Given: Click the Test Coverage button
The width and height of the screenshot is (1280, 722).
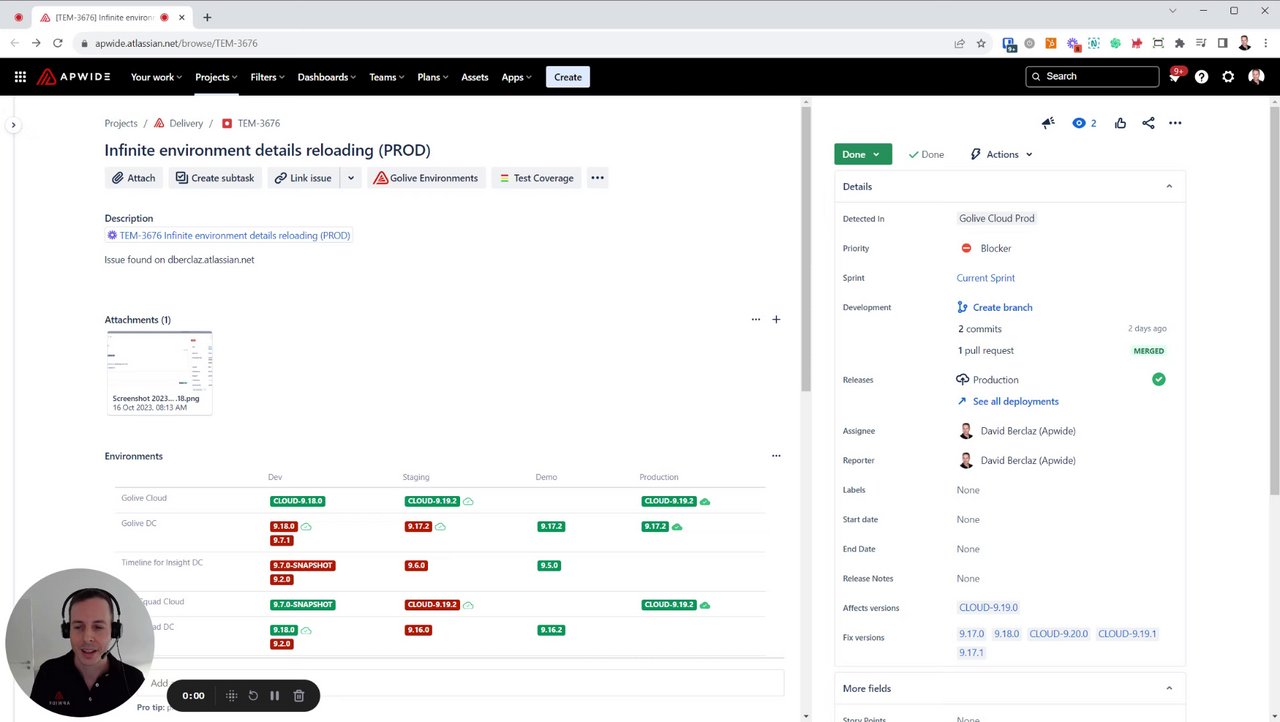Looking at the screenshot, I should tap(537, 178).
